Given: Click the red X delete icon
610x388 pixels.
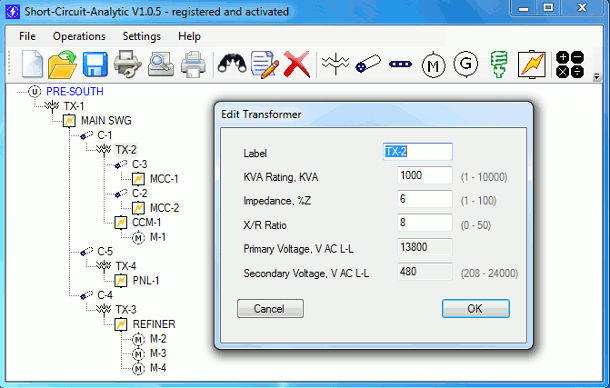Looking at the screenshot, I should [x=297, y=64].
